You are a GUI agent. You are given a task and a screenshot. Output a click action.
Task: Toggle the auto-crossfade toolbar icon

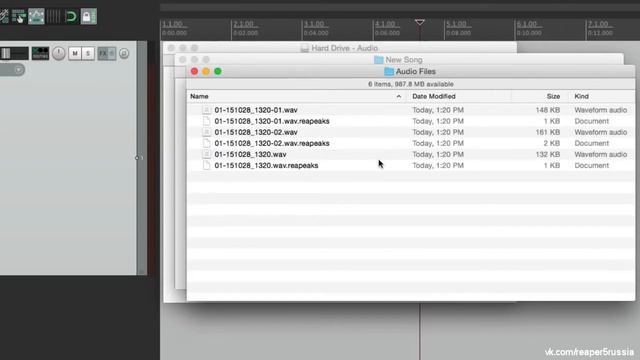[4, 16]
